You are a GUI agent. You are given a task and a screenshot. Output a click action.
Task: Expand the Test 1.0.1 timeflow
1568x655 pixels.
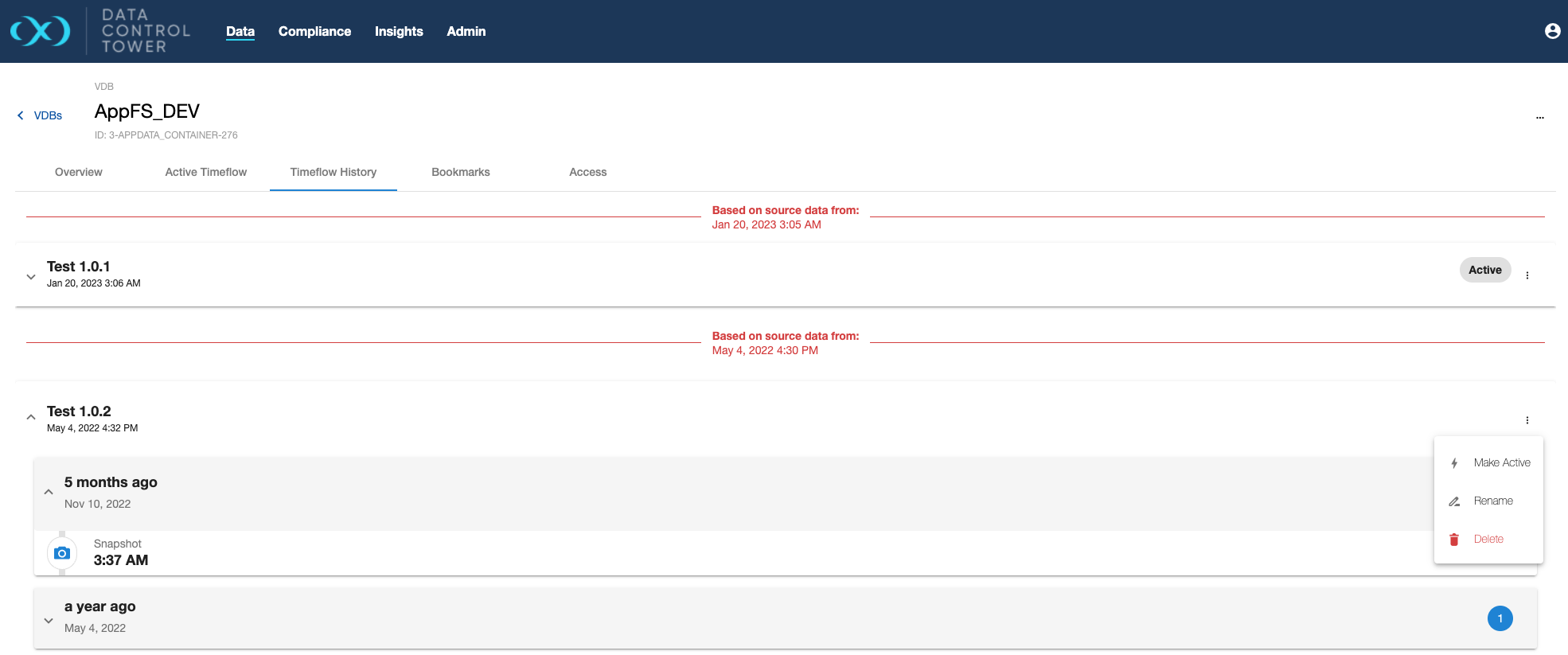pos(31,277)
